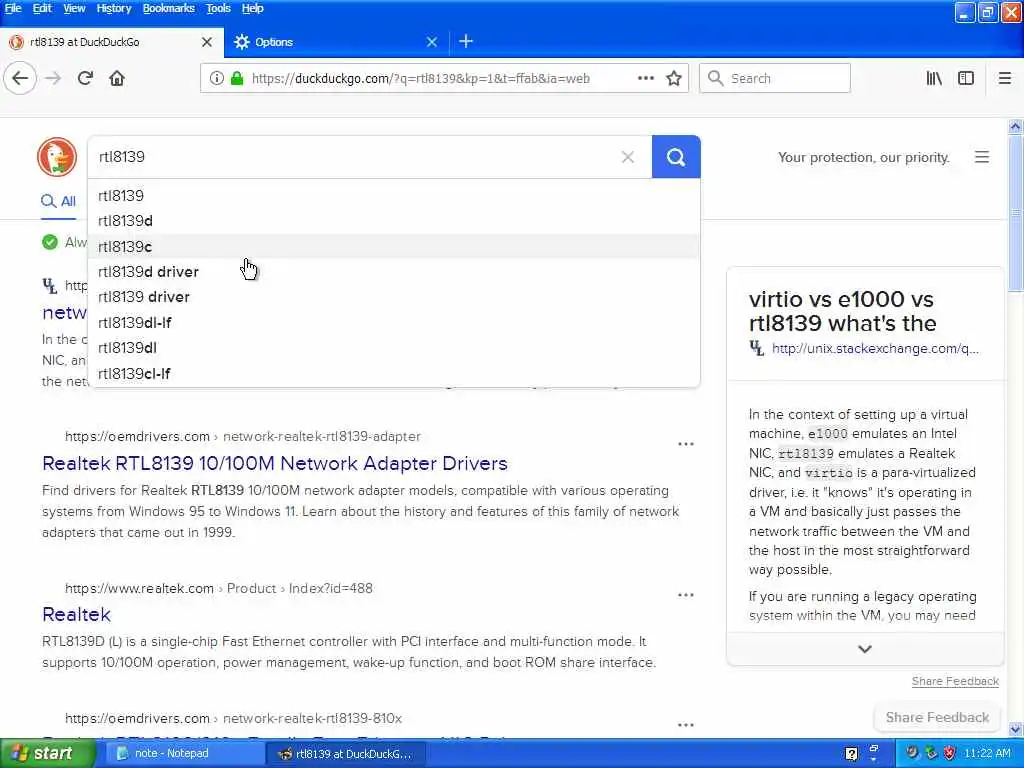Open the browser home page
Image resolution: width=1024 pixels, height=768 pixels.
click(117, 78)
